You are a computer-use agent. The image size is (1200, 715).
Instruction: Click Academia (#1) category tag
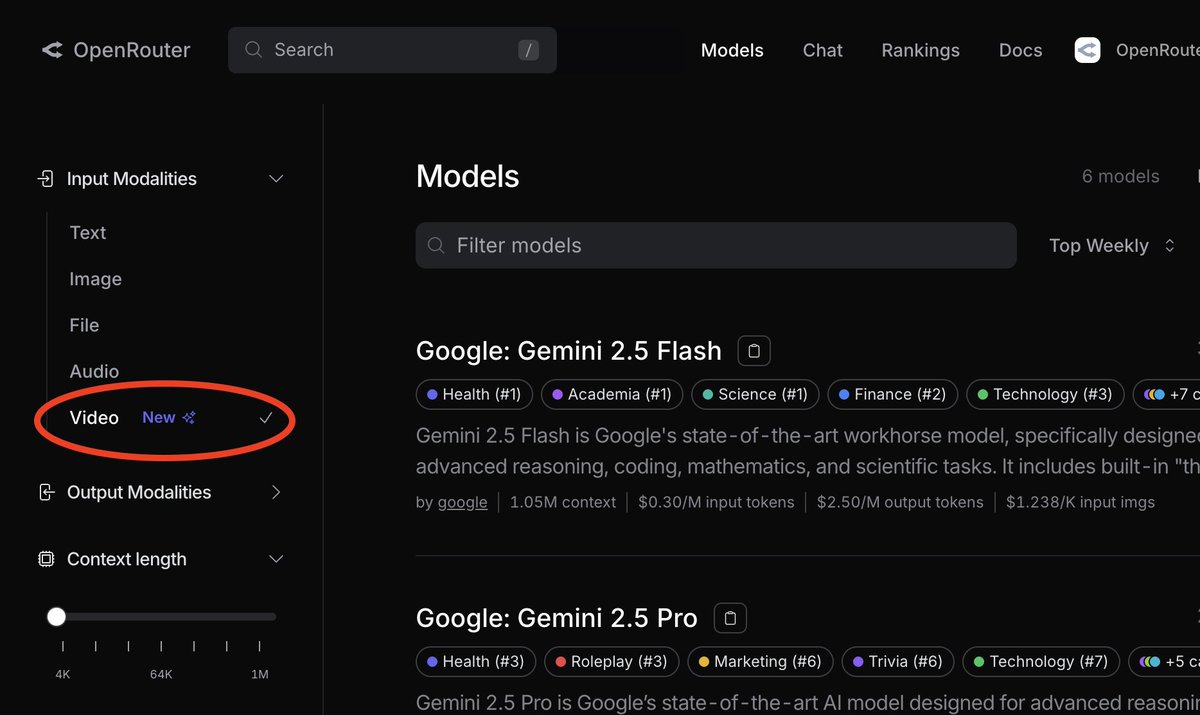point(612,394)
